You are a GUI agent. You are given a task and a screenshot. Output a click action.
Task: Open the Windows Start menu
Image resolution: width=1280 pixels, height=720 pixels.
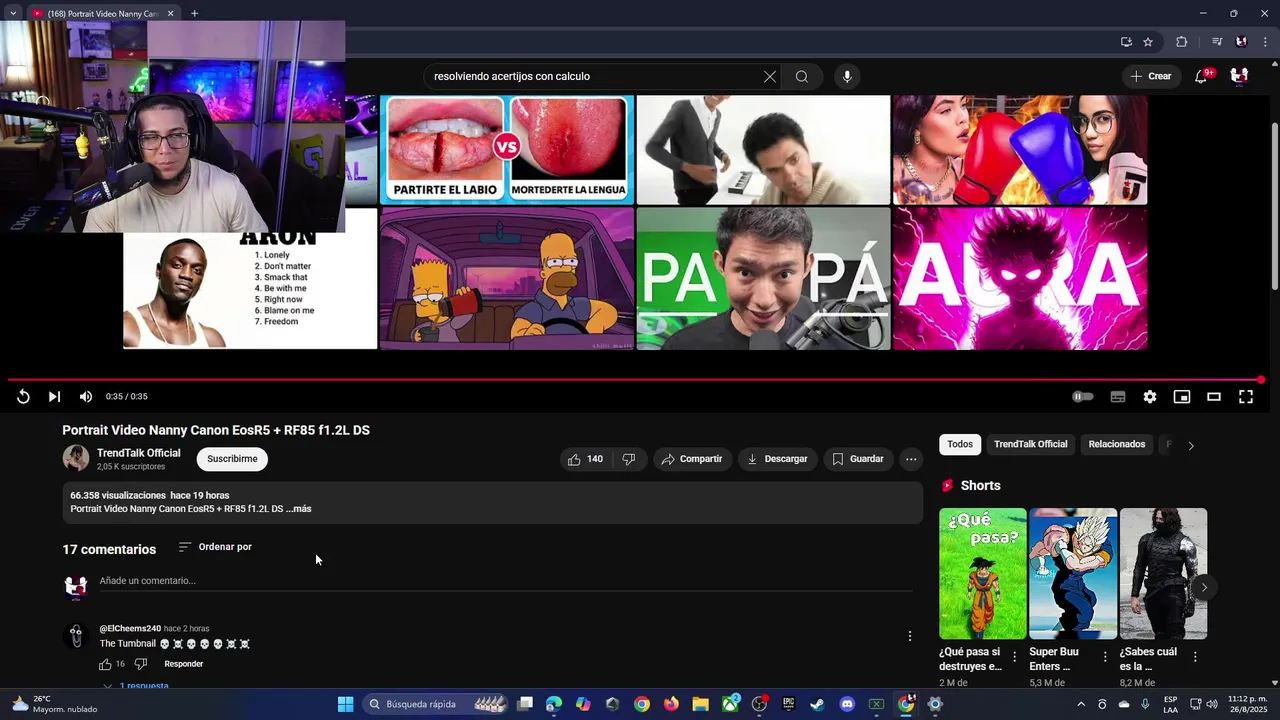click(345, 704)
